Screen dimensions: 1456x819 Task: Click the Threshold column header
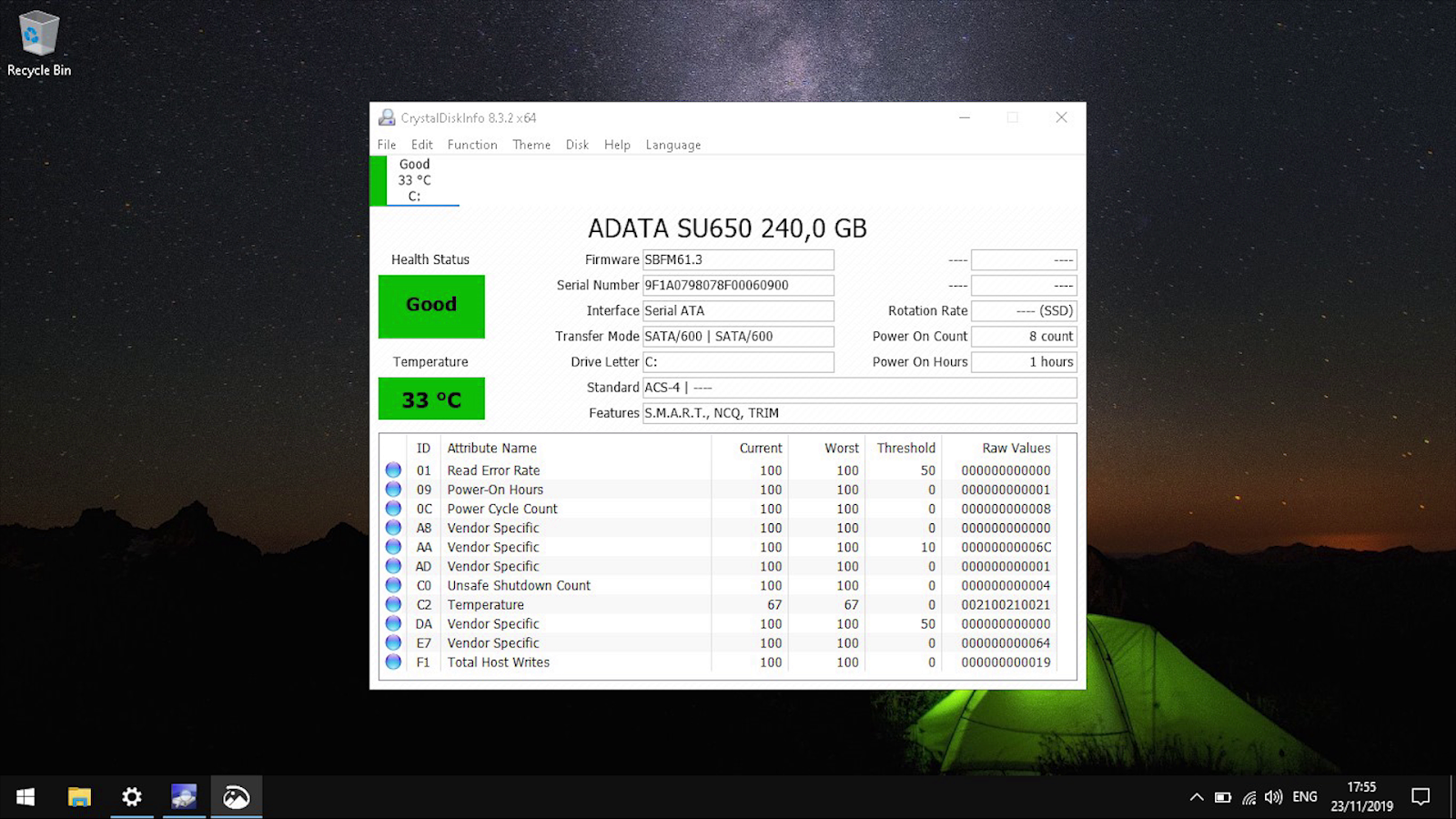[906, 448]
